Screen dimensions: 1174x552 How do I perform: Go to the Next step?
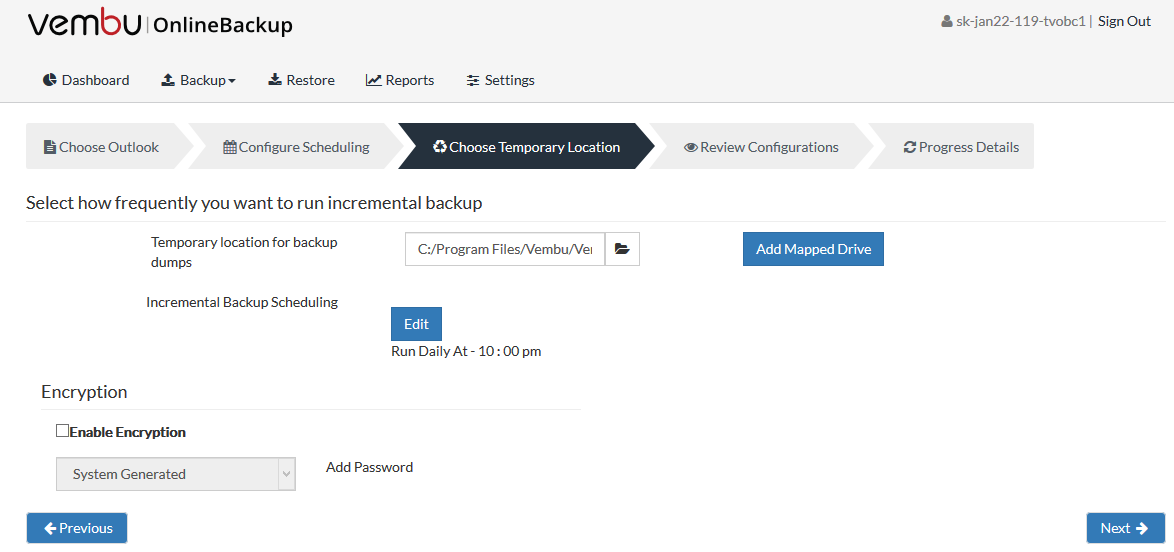coord(1125,528)
